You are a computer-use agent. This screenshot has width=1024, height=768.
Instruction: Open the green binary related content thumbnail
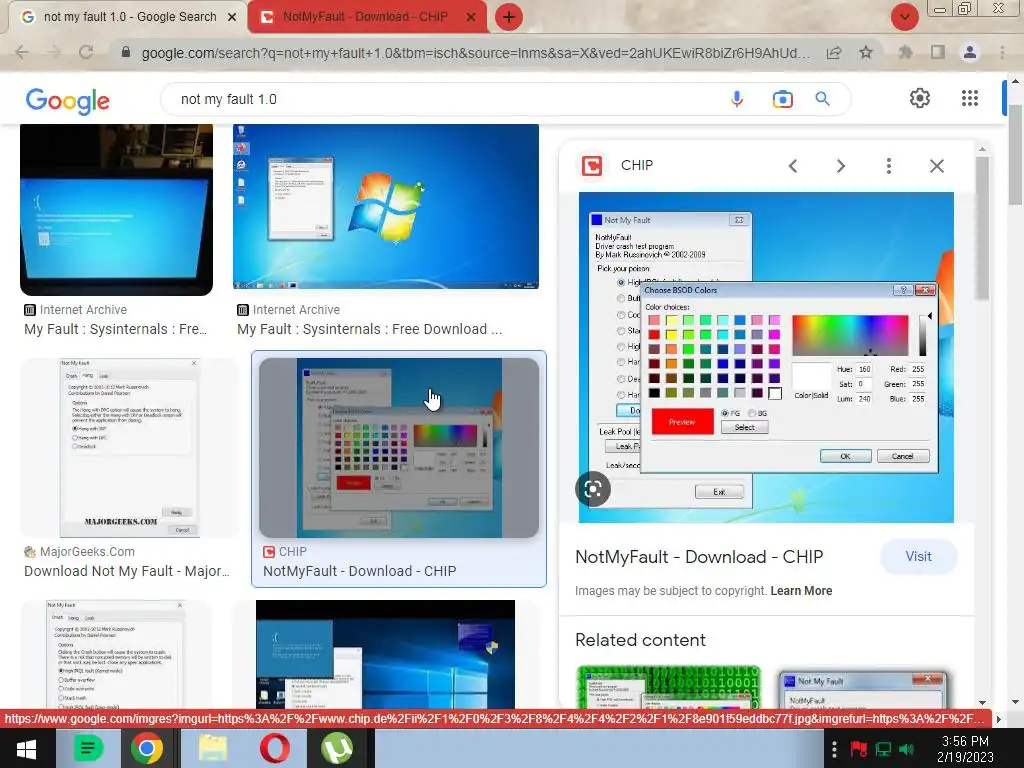pyautogui.click(x=668, y=687)
